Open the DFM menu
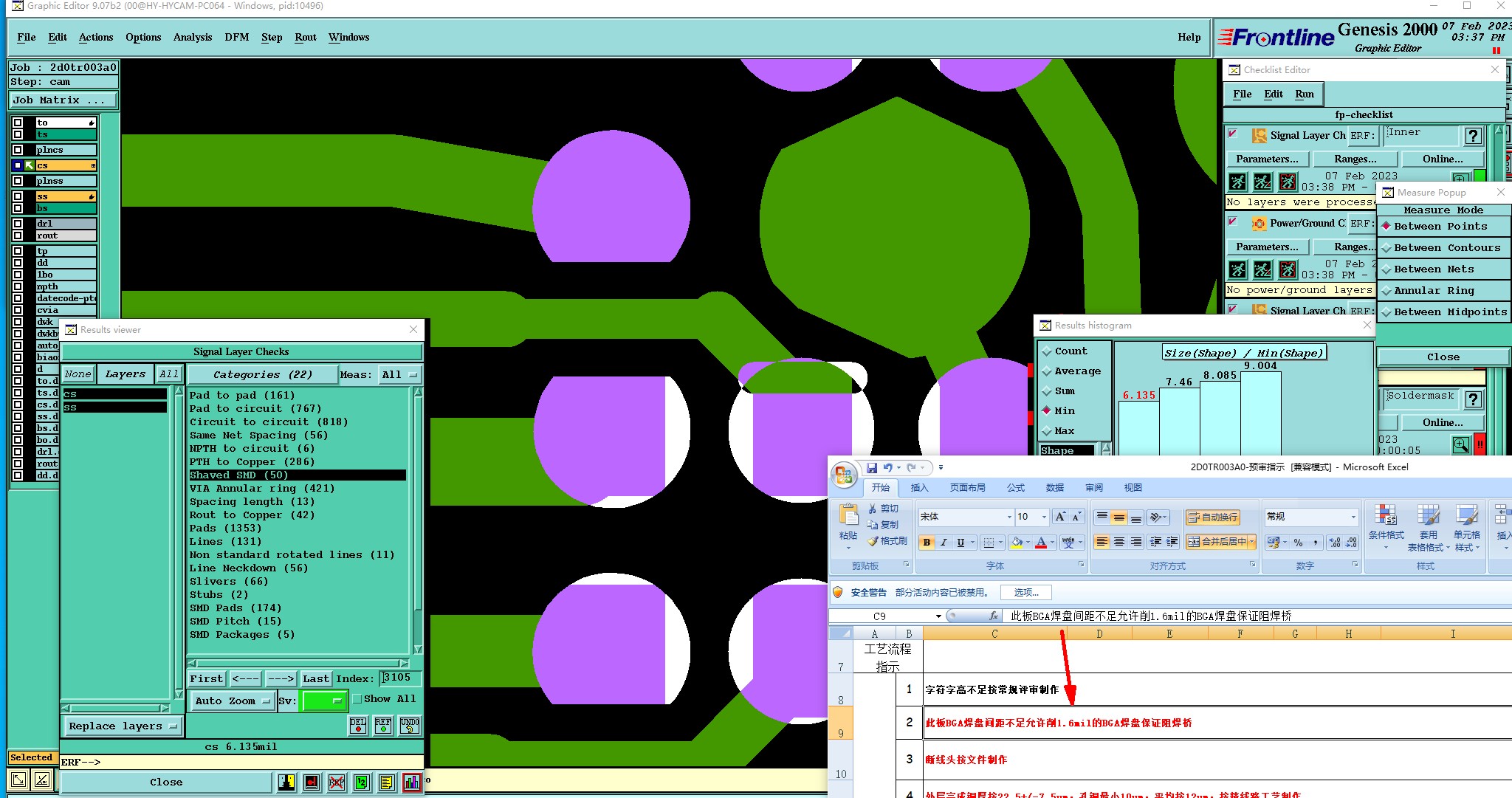The image size is (1512, 798). click(236, 37)
